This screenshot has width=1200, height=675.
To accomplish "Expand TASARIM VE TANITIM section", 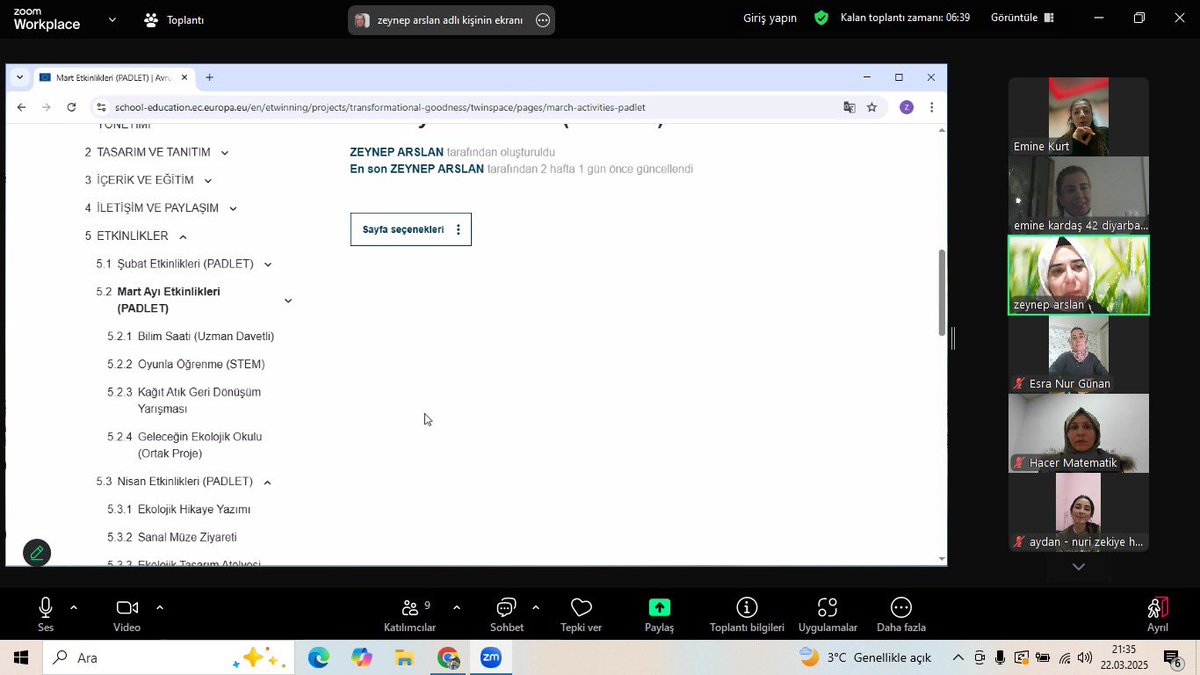I will point(224,153).
